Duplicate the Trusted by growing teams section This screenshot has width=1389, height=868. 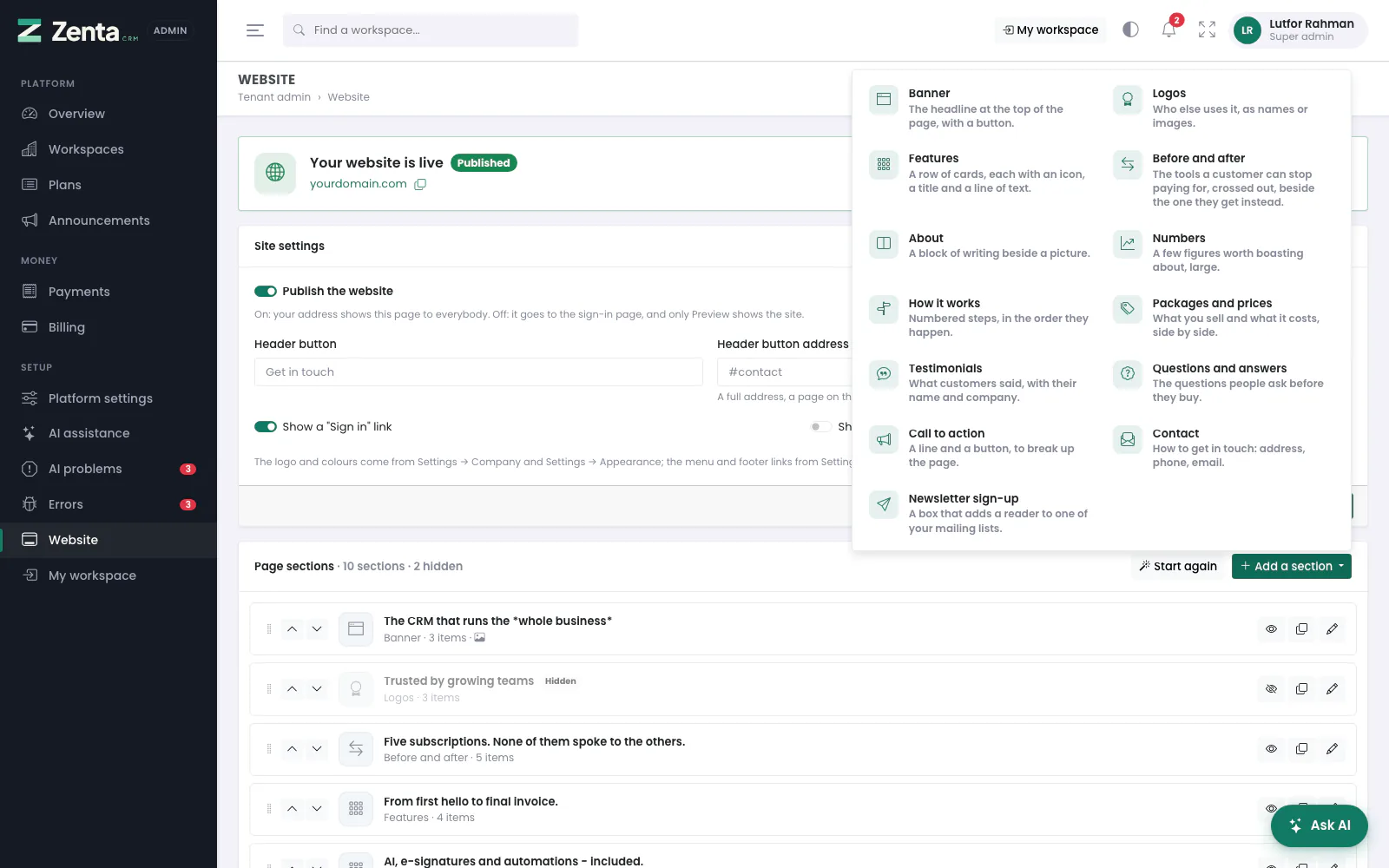point(1301,689)
